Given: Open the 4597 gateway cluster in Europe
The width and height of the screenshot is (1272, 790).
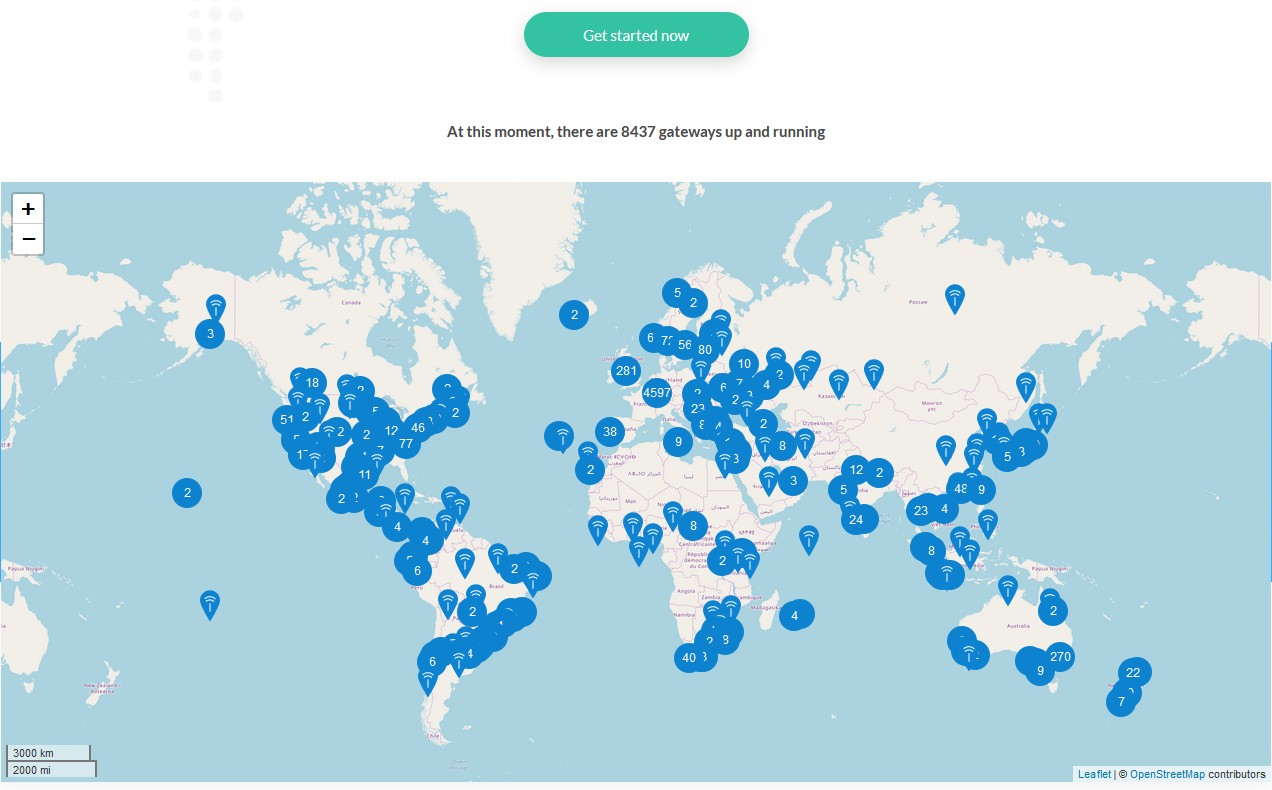Looking at the screenshot, I should point(657,393).
